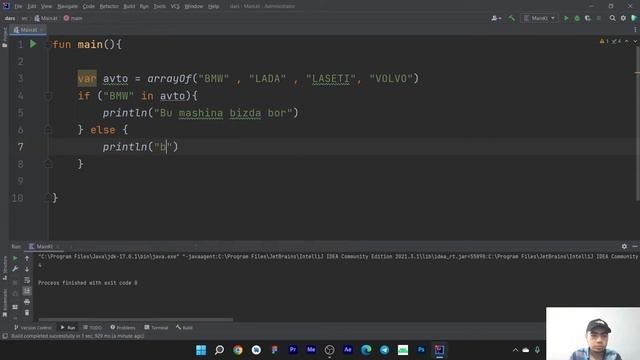
Task: Open Adobe Premiere Pro from the taskbar
Action: point(293,350)
